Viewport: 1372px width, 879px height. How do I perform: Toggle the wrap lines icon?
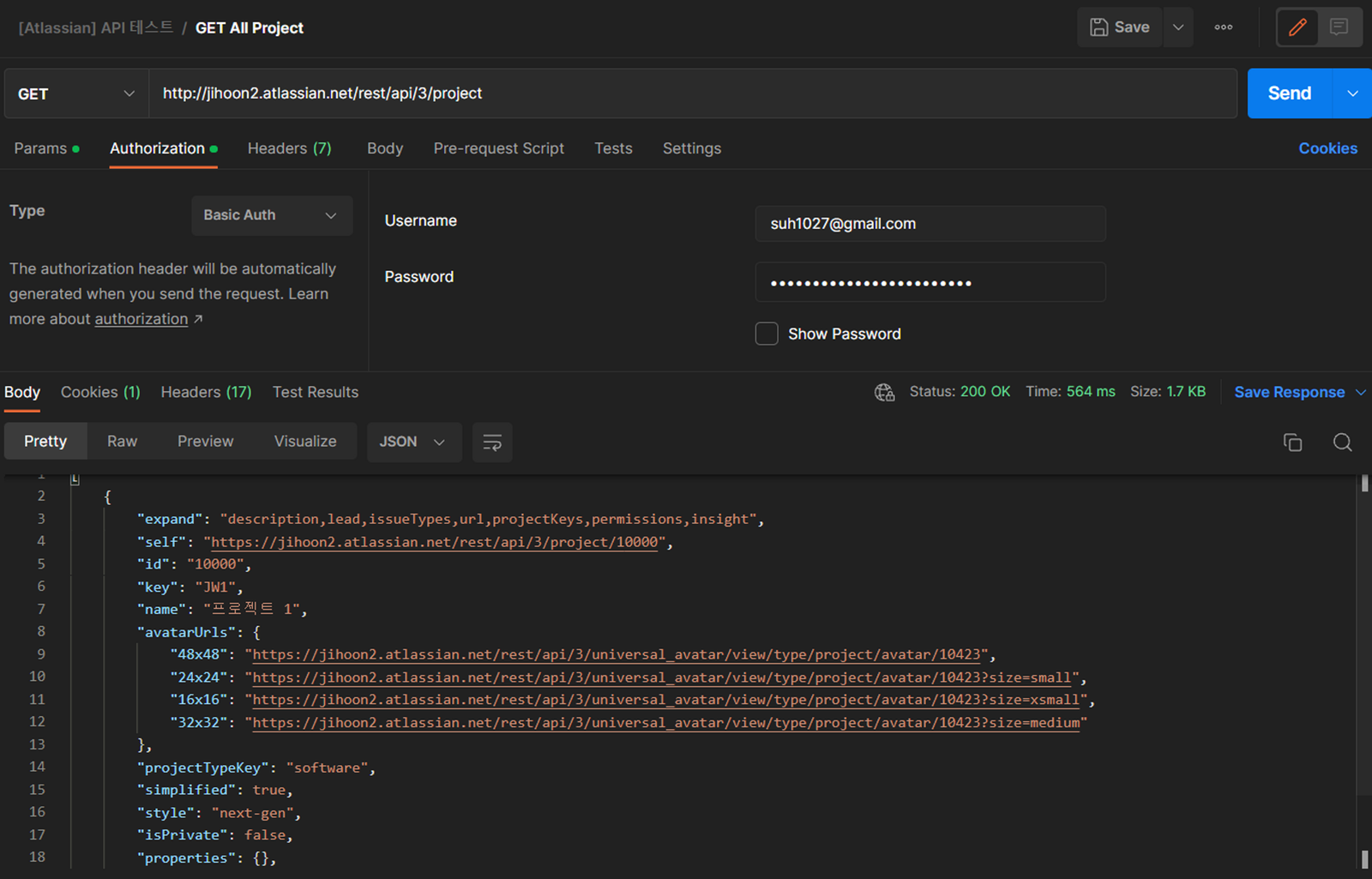tap(492, 443)
